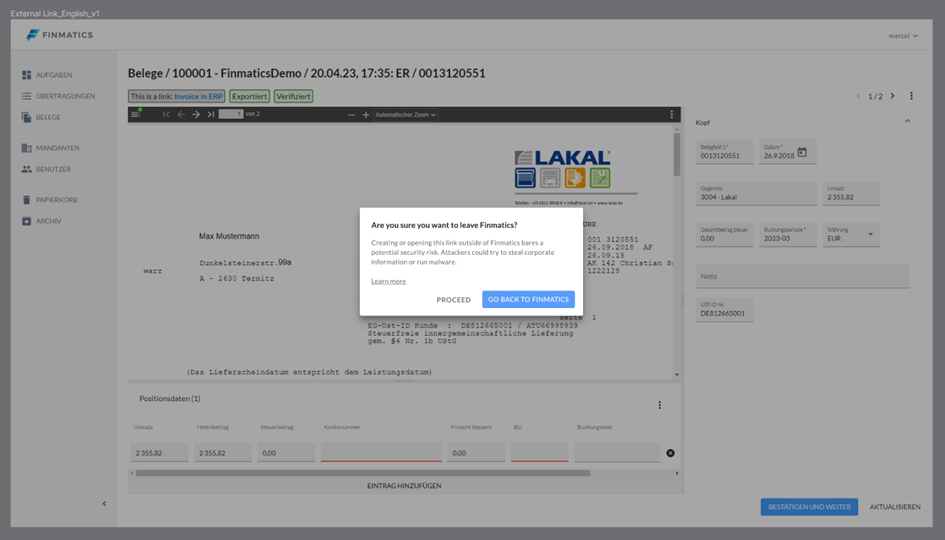Image resolution: width=945 pixels, height=540 pixels.
Task: Open the Währung EUR dropdown
Action: tap(851, 235)
